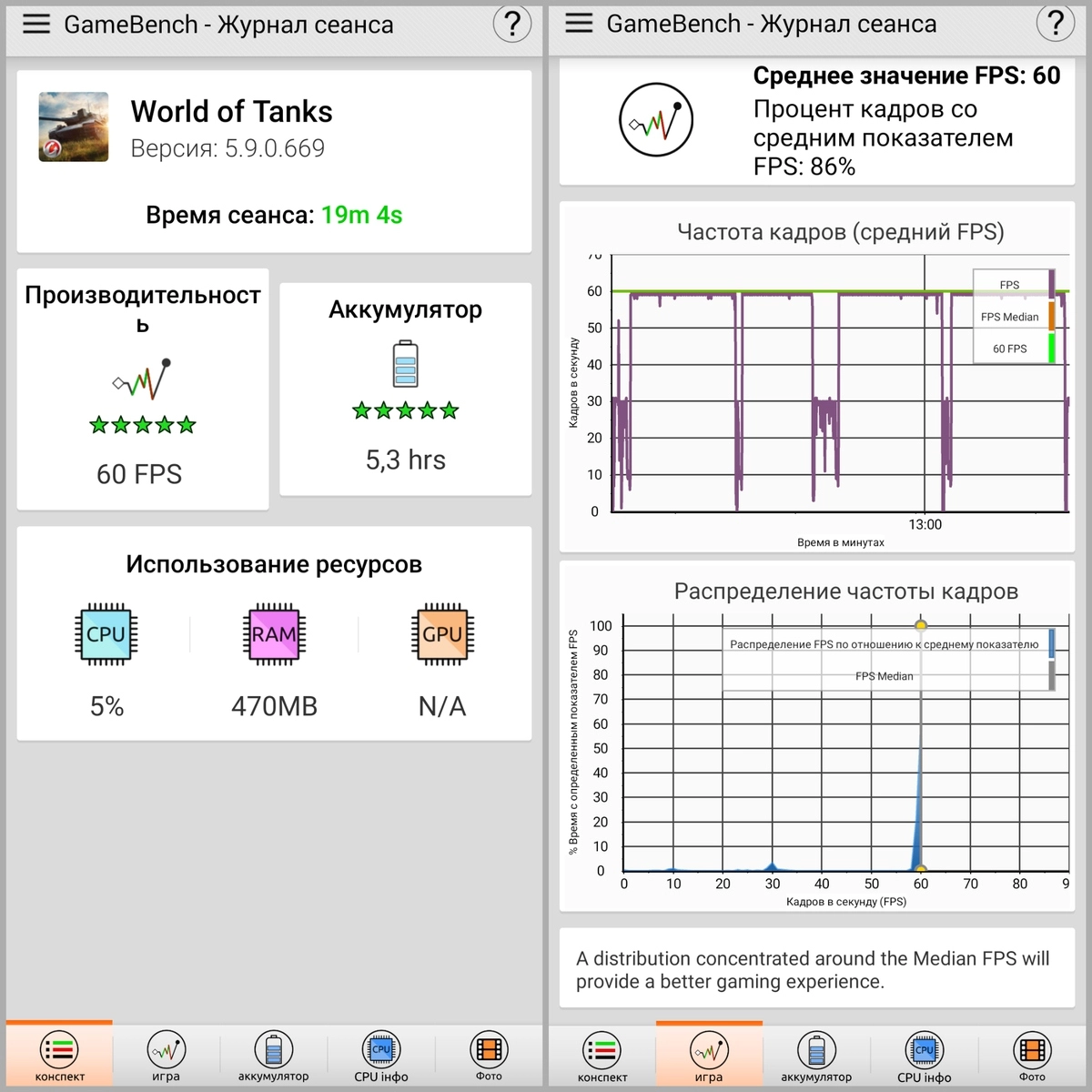Switch to игра tab in left panel

(166, 1056)
